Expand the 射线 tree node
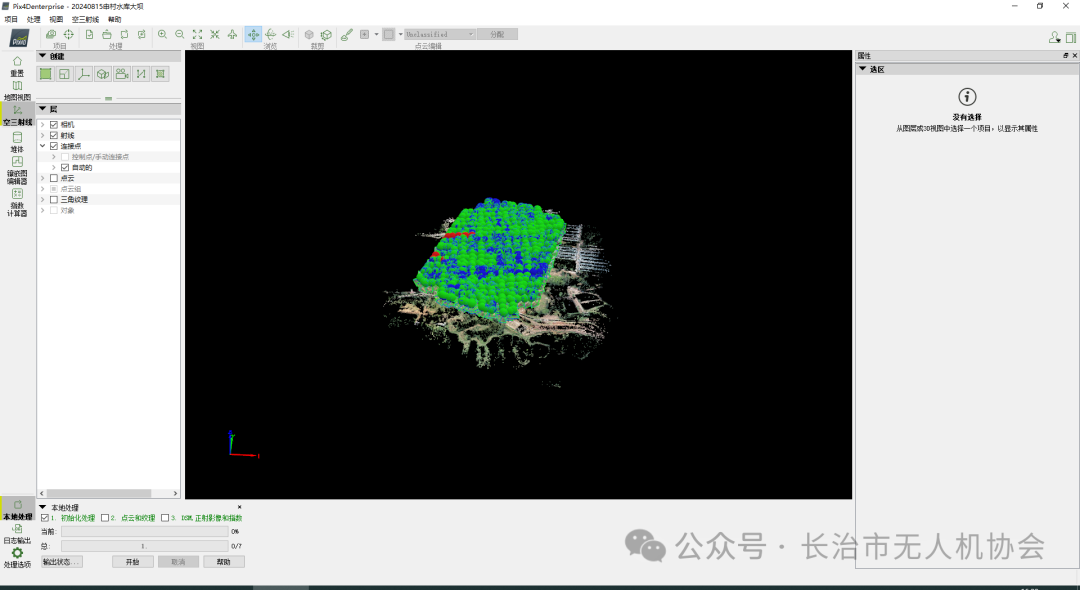The height and width of the screenshot is (590, 1080). [x=43, y=136]
